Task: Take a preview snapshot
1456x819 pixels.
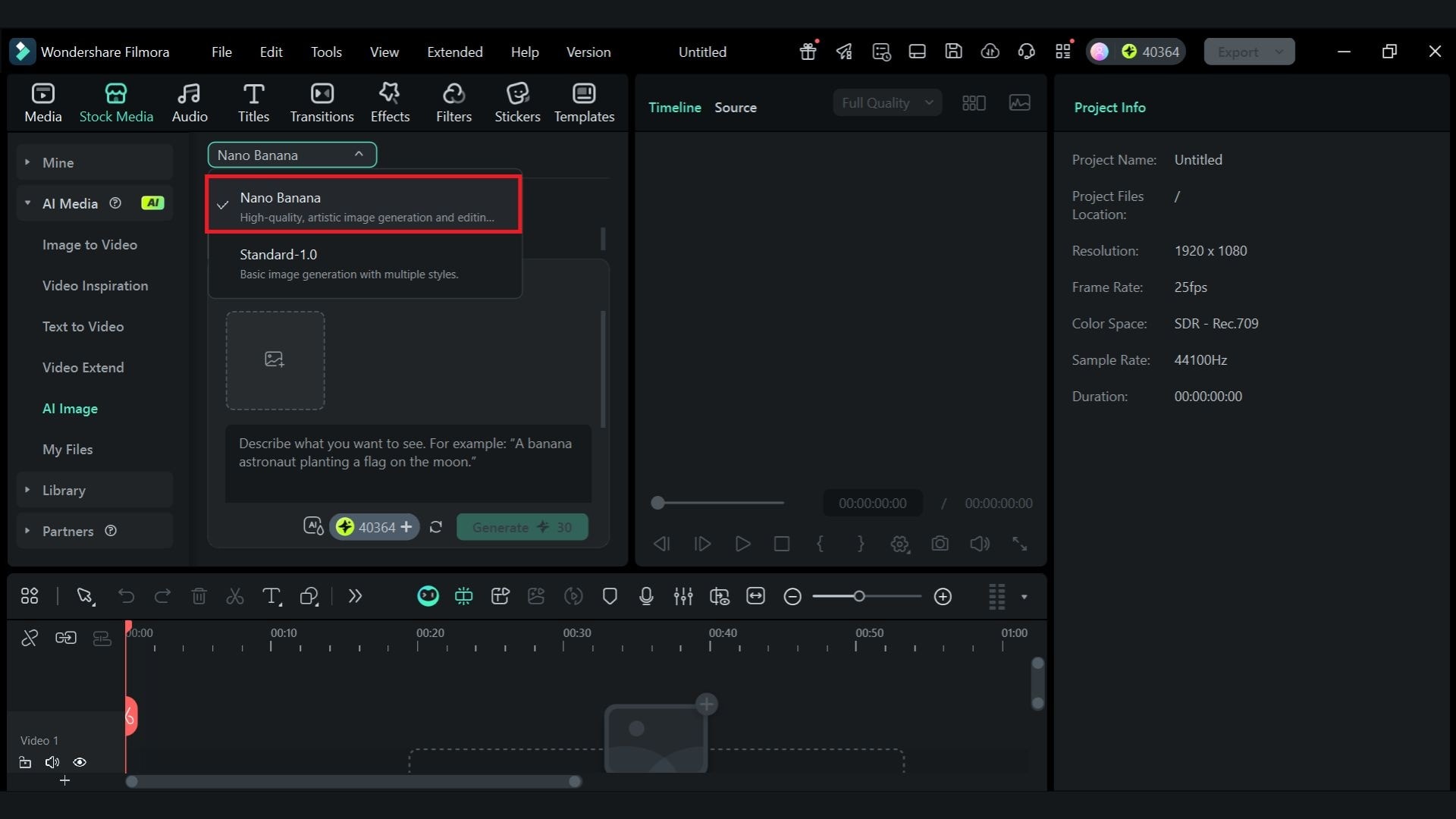Action: coord(940,544)
